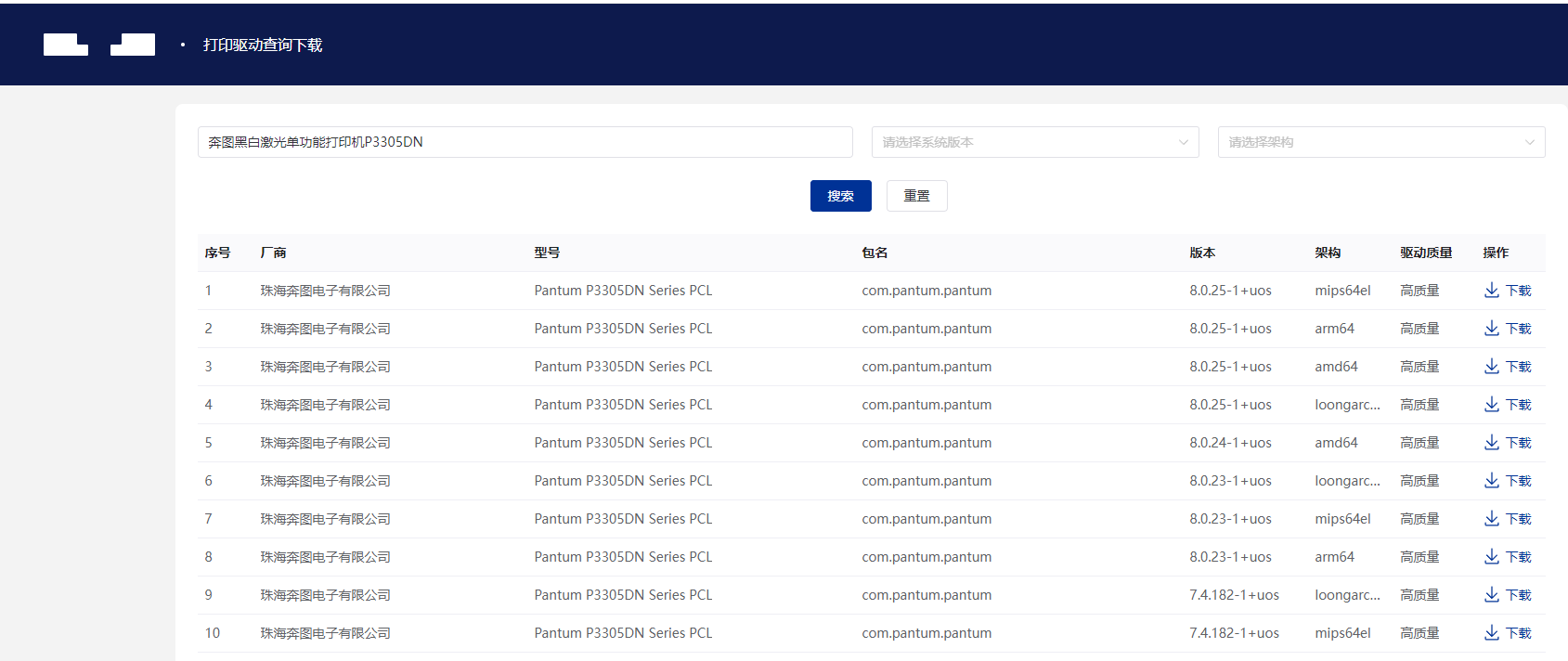This screenshot has height=661, width=1568.
Task: Click the 驱动质量 column header
Action: (1426, 253)
